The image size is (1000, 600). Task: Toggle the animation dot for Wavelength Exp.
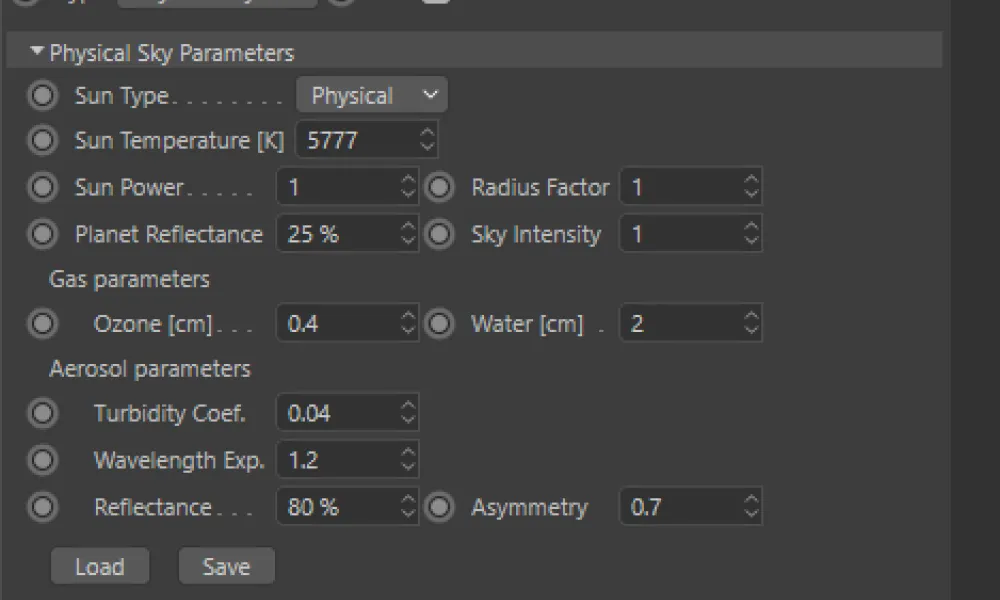click(x=42, y=460)
